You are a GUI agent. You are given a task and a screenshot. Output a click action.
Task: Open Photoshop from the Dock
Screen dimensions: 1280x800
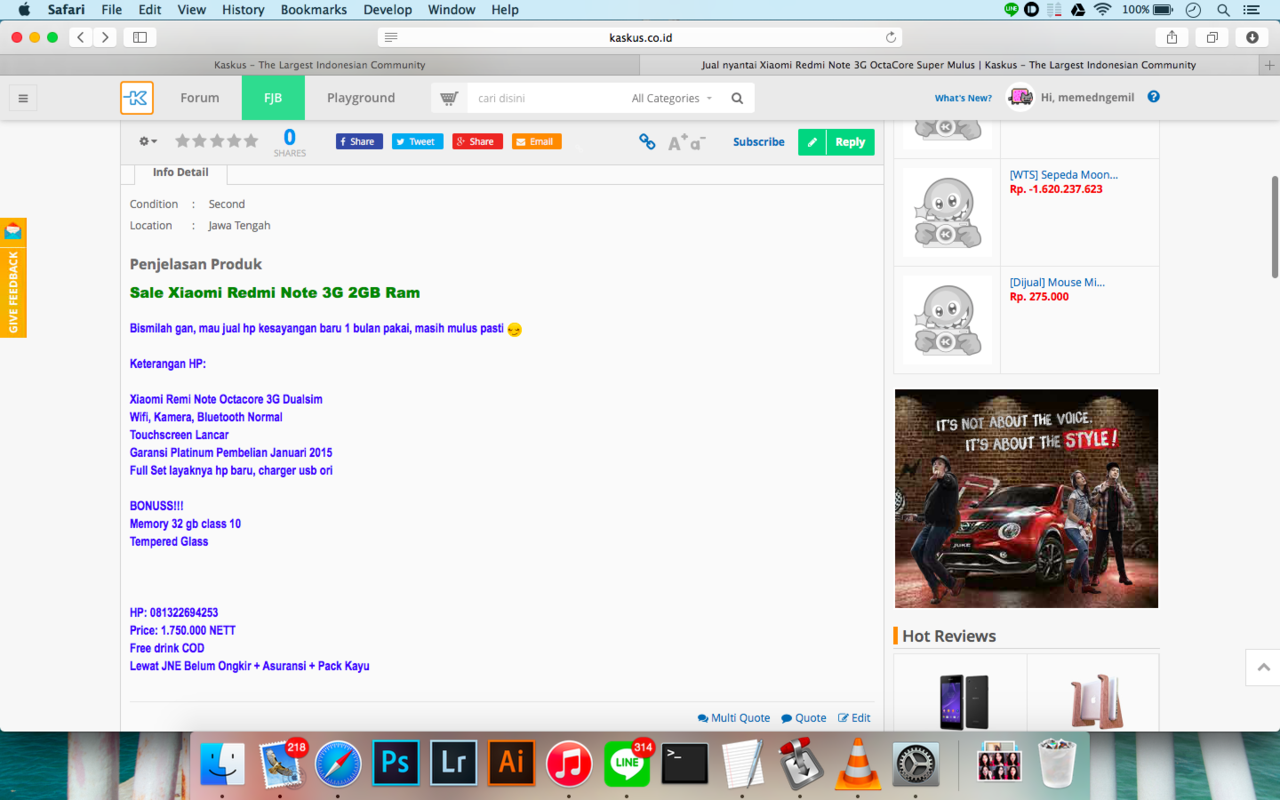[395, 763]
